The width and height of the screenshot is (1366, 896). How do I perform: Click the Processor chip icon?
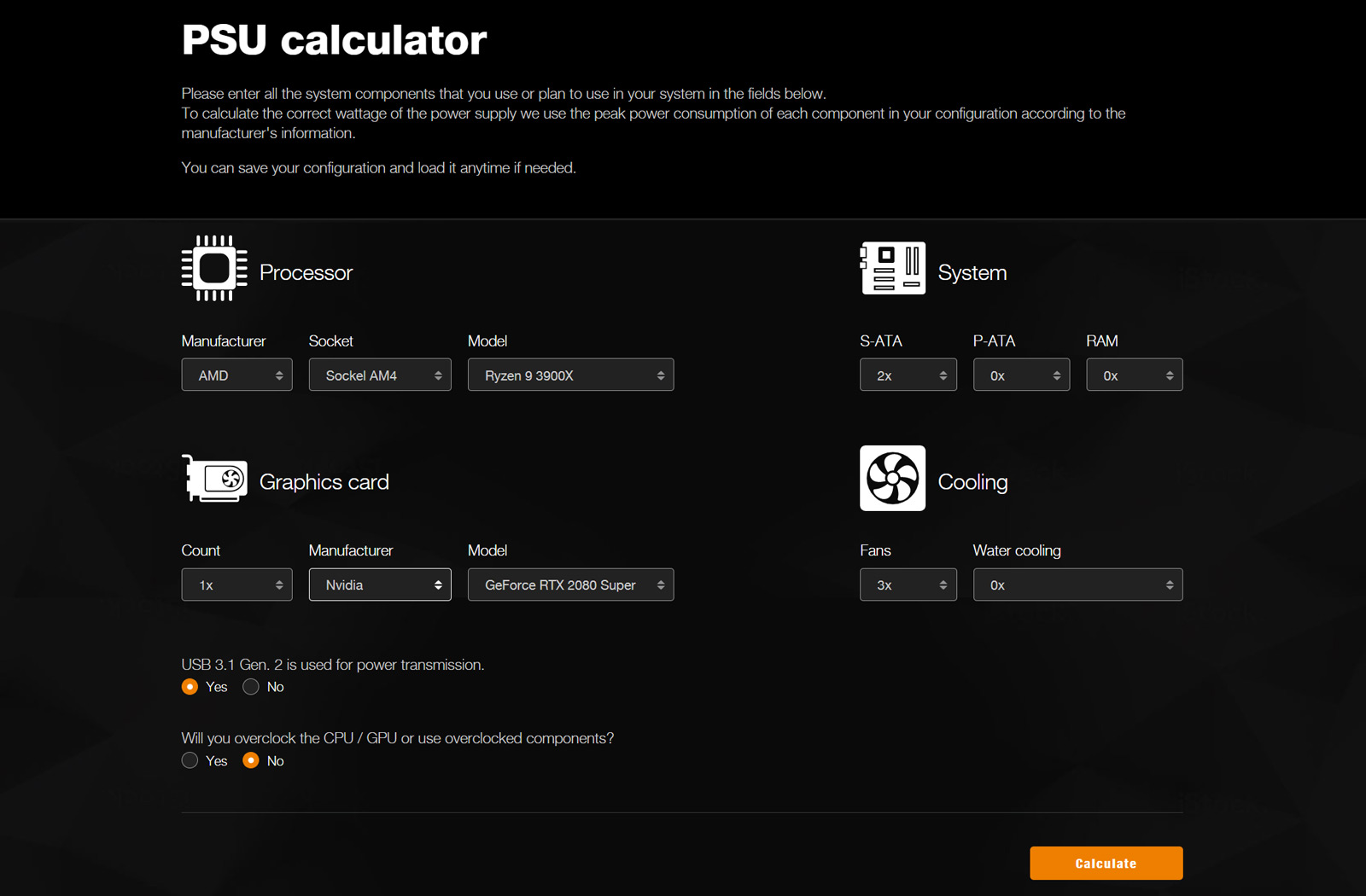click(214, 269)
